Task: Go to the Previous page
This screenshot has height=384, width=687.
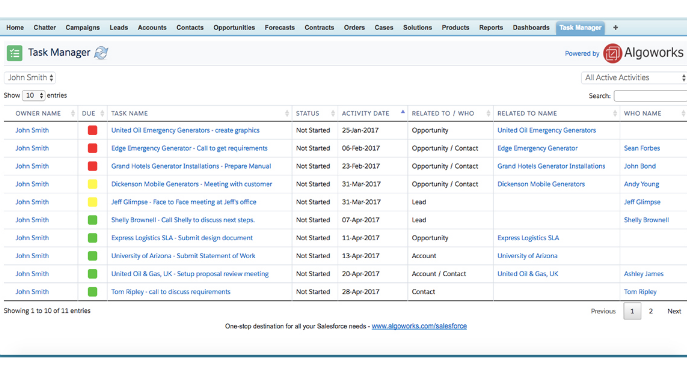Action: click(603, 311)
